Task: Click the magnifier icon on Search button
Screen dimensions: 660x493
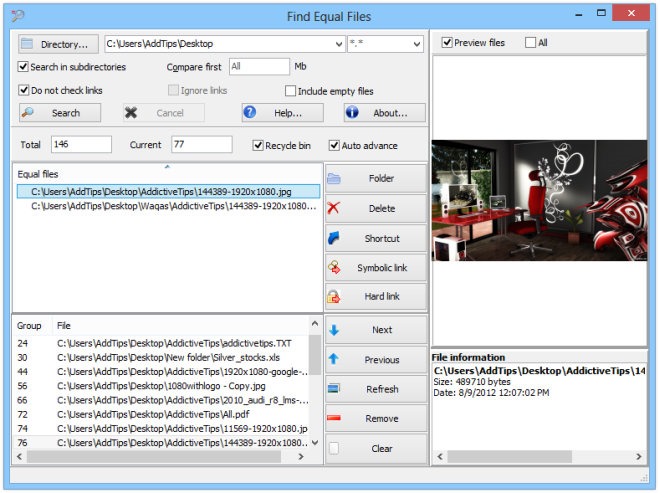Action: (28, 113)
